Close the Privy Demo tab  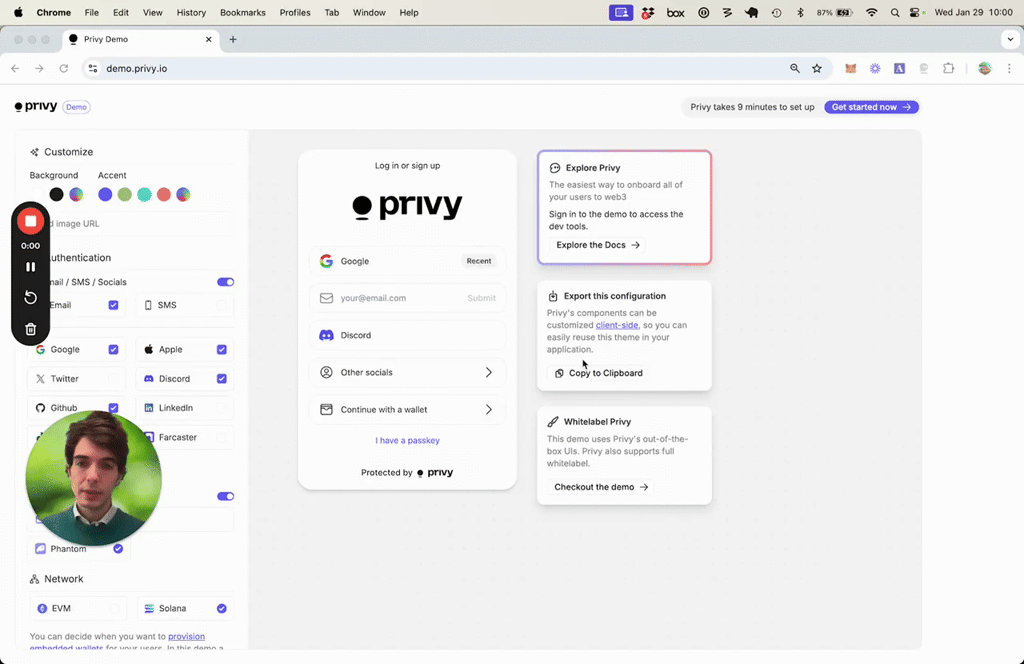(208, 39)
